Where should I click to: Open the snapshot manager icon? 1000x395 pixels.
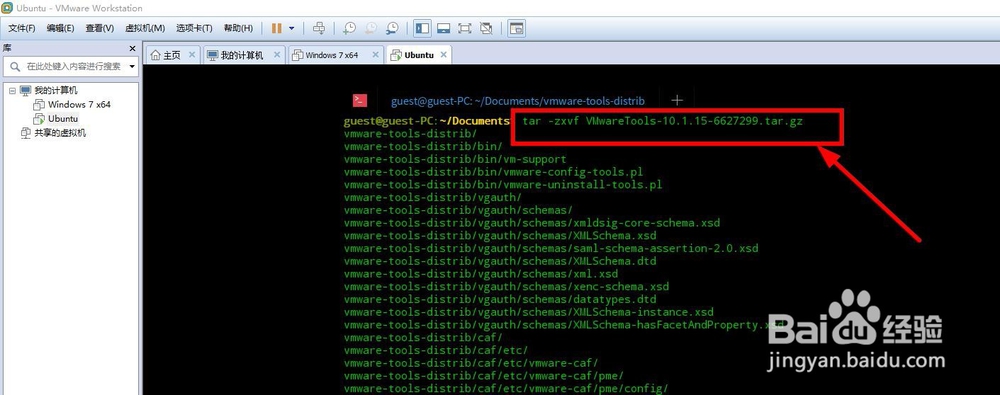click(392, 28)
